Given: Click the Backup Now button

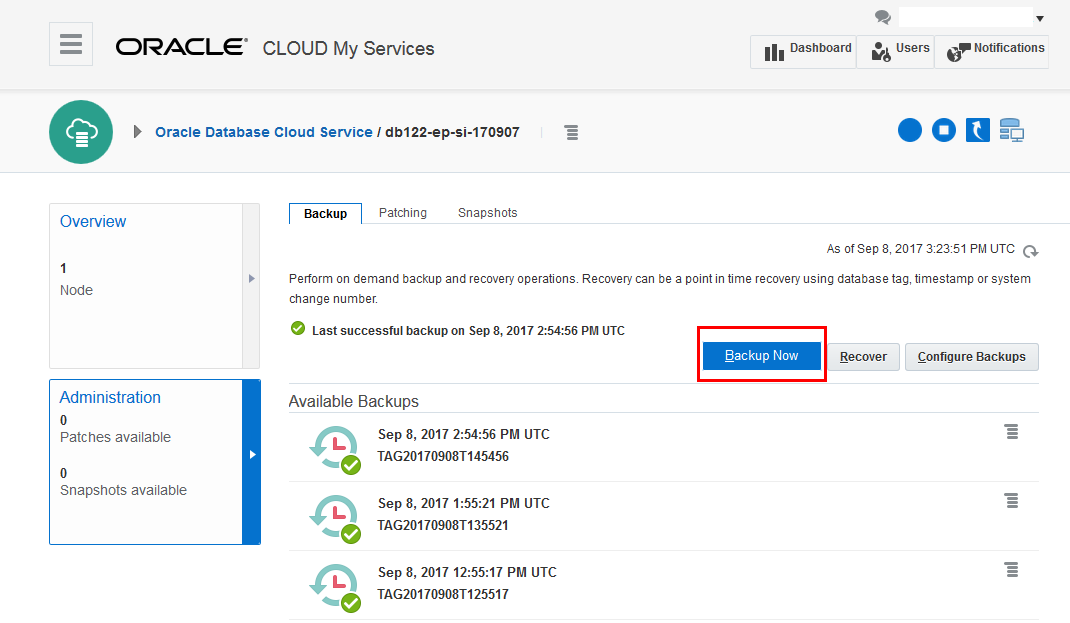Looking at the screenshot, I should point(761,355).
